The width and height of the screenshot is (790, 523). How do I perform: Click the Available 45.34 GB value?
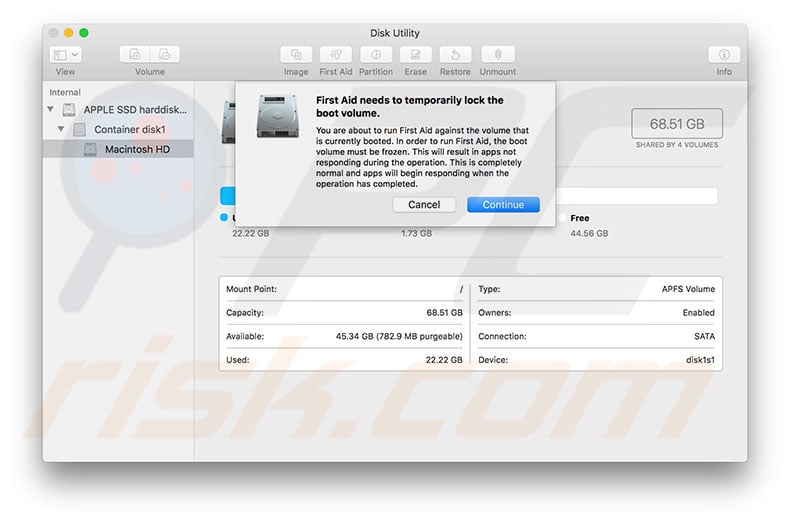pyautogui.click(x=399, y=336)
